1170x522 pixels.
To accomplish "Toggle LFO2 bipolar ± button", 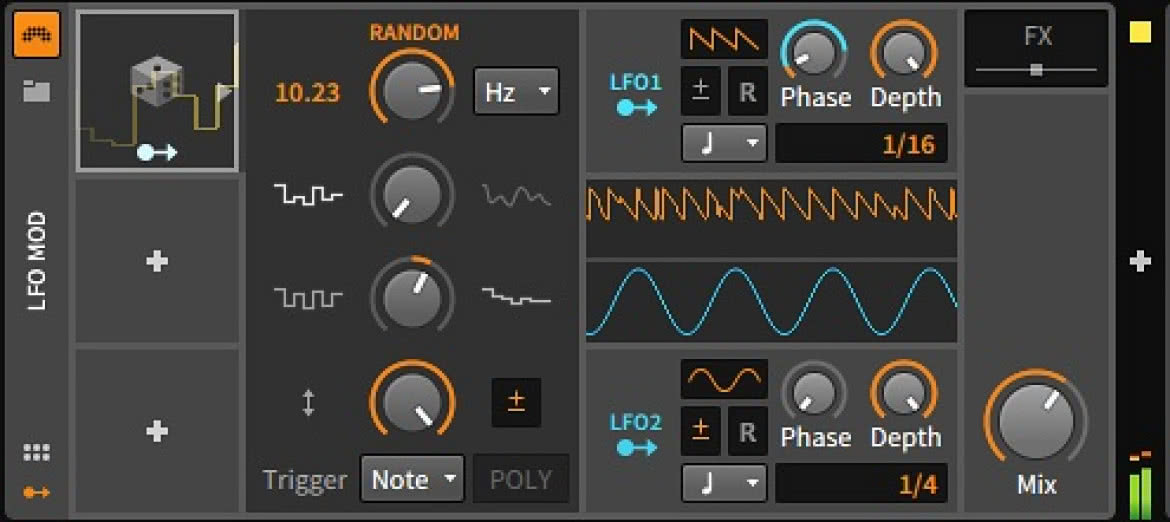I will [x=701, y=430].
